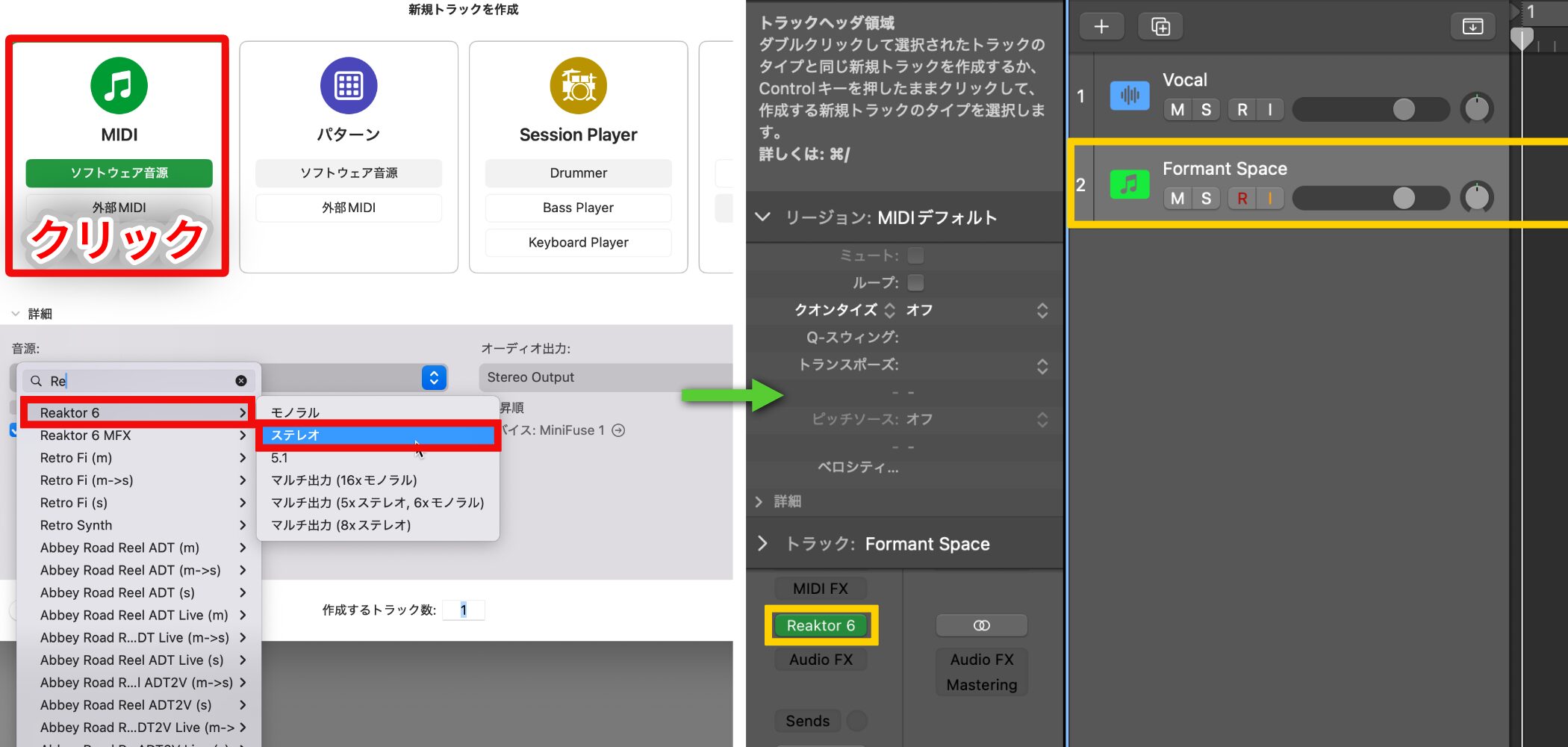The image size is (1568, 747).
Task: Toggle input monitoring on Formant Space
Action: pyautogui.click(x=1270, y=198)
